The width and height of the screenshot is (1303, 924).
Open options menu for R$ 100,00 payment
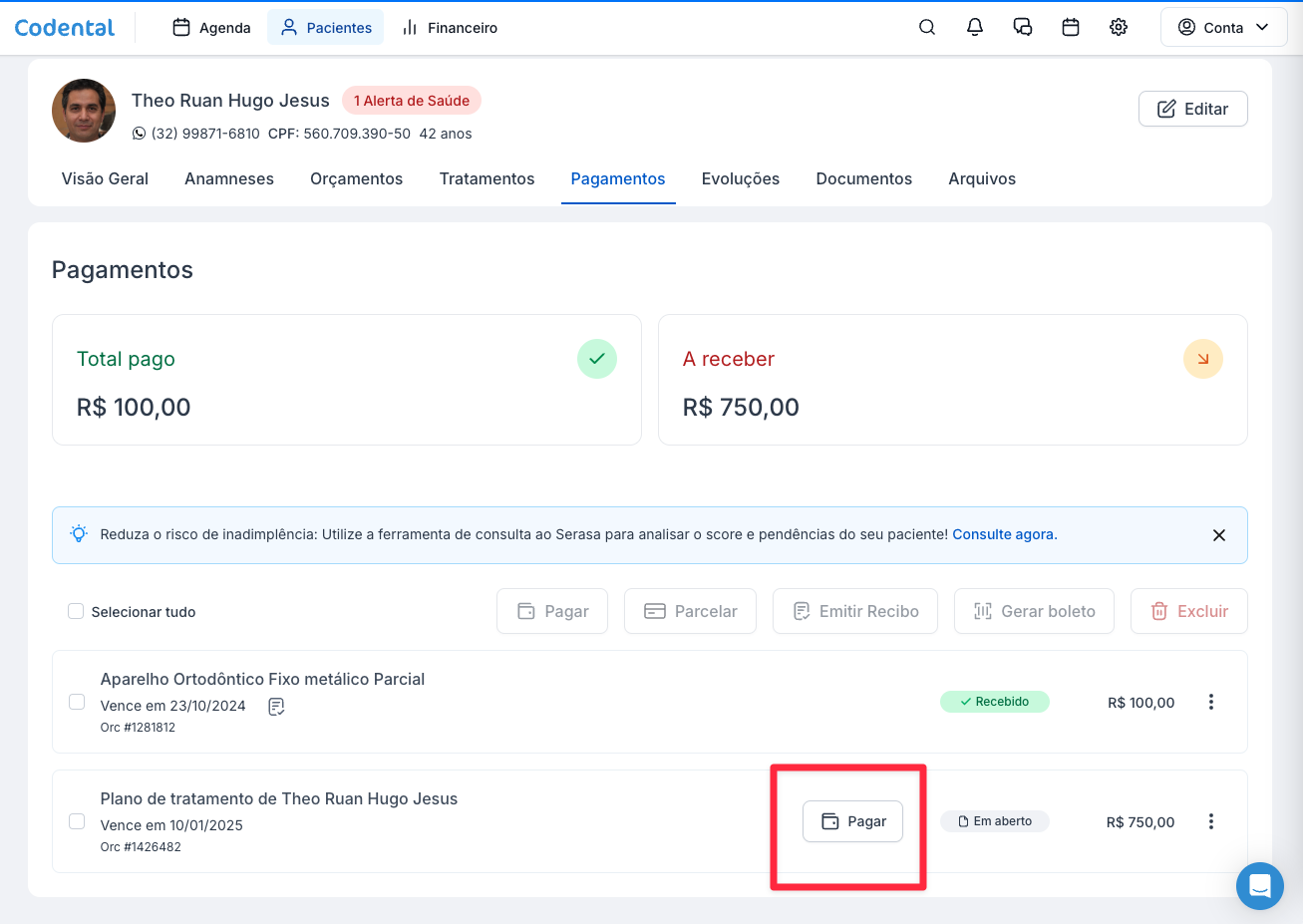[x=1211, y=702]
